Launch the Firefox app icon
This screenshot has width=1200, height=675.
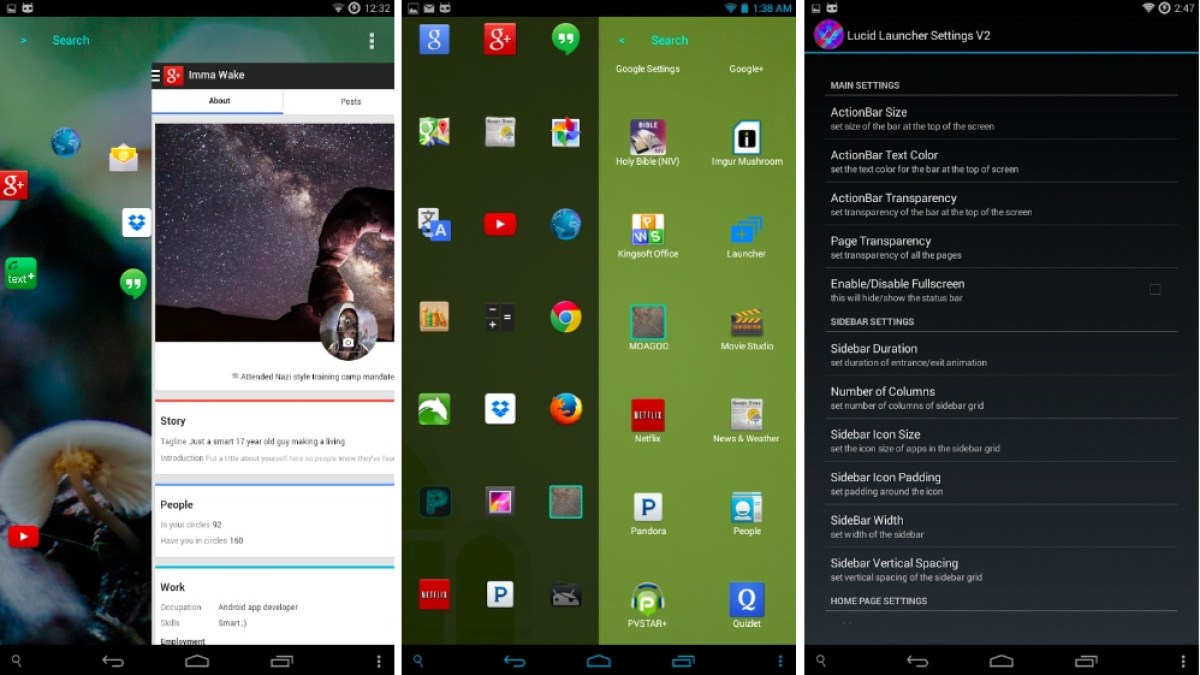(566, 409)
